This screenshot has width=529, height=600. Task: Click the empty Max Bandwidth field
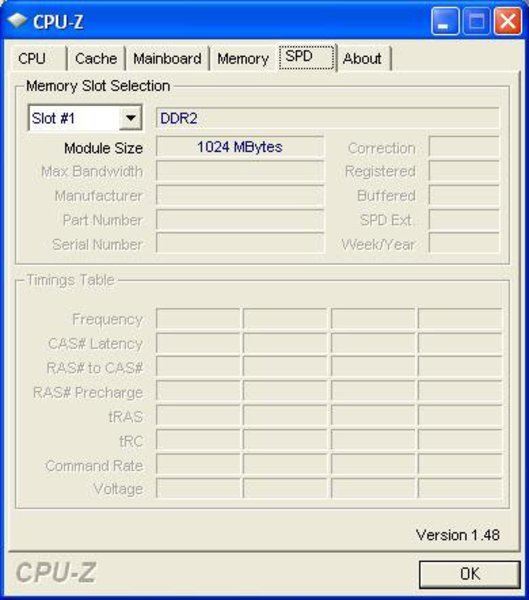click(240, 171)
